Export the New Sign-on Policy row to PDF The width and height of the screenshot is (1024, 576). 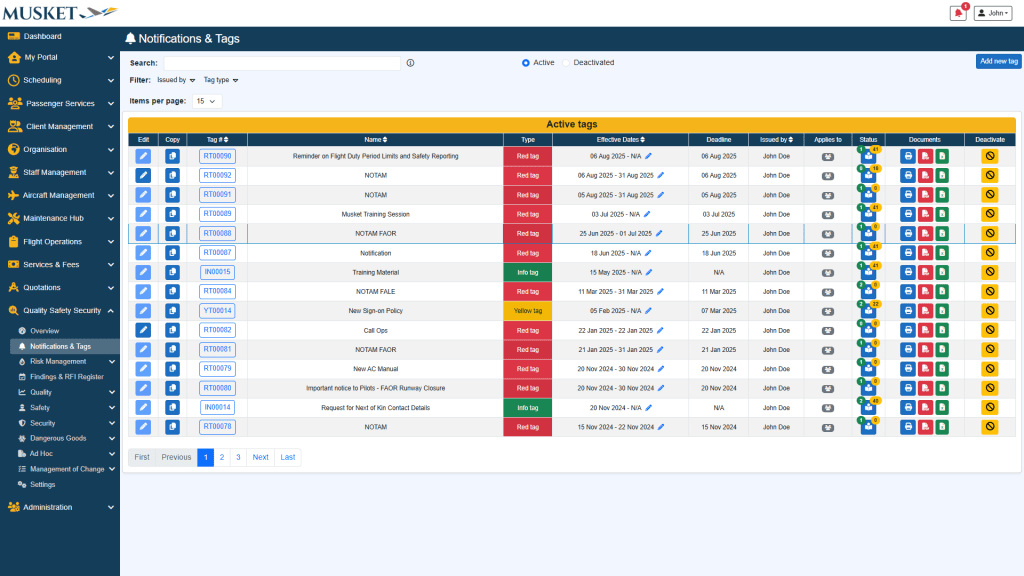coord(925,311)
